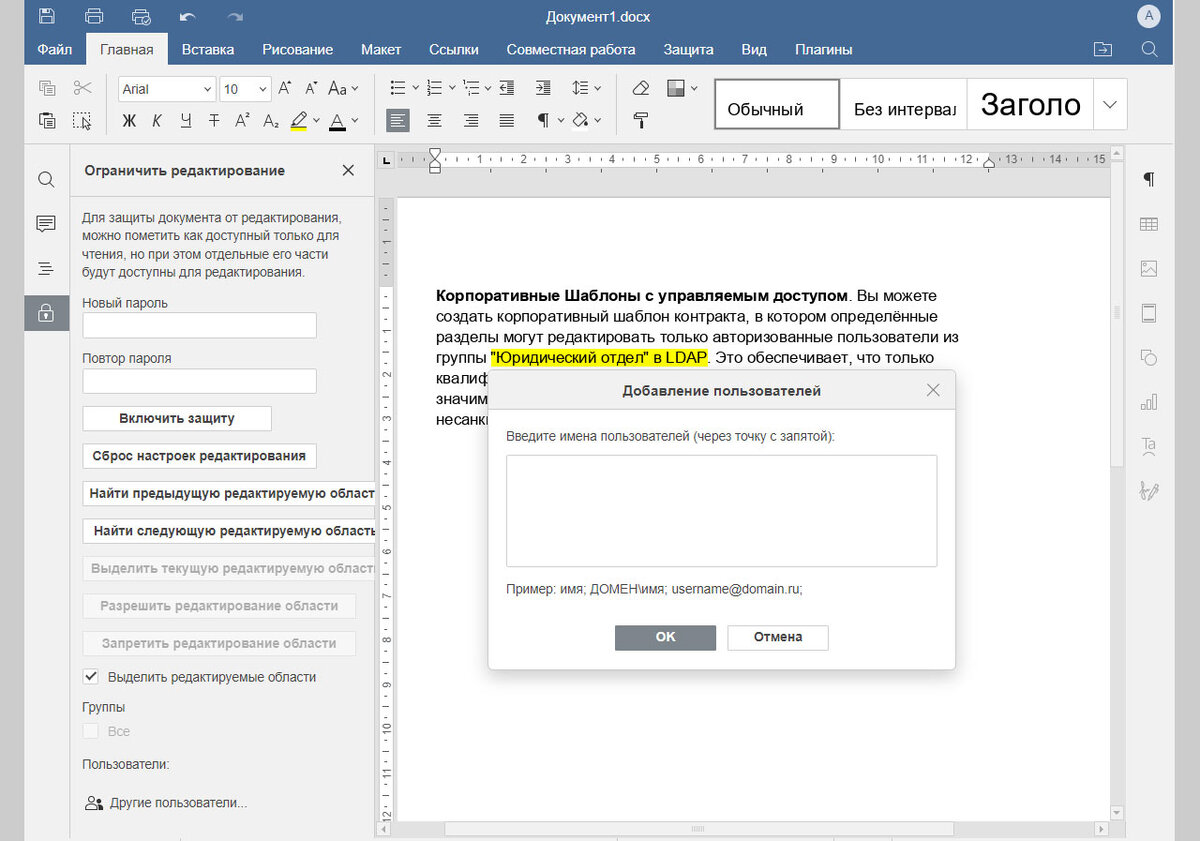Click Найти предыдущую редактируемую область

(228, 493)
